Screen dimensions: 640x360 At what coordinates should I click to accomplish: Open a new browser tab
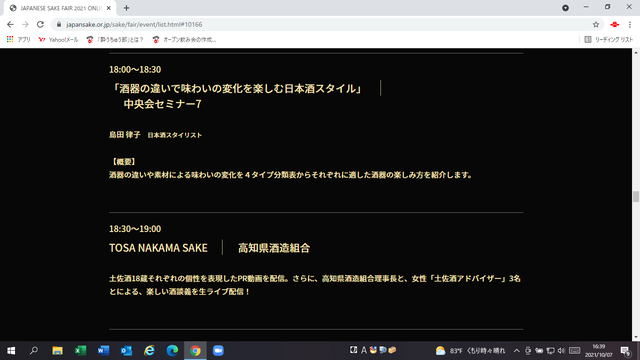point(126,8)
